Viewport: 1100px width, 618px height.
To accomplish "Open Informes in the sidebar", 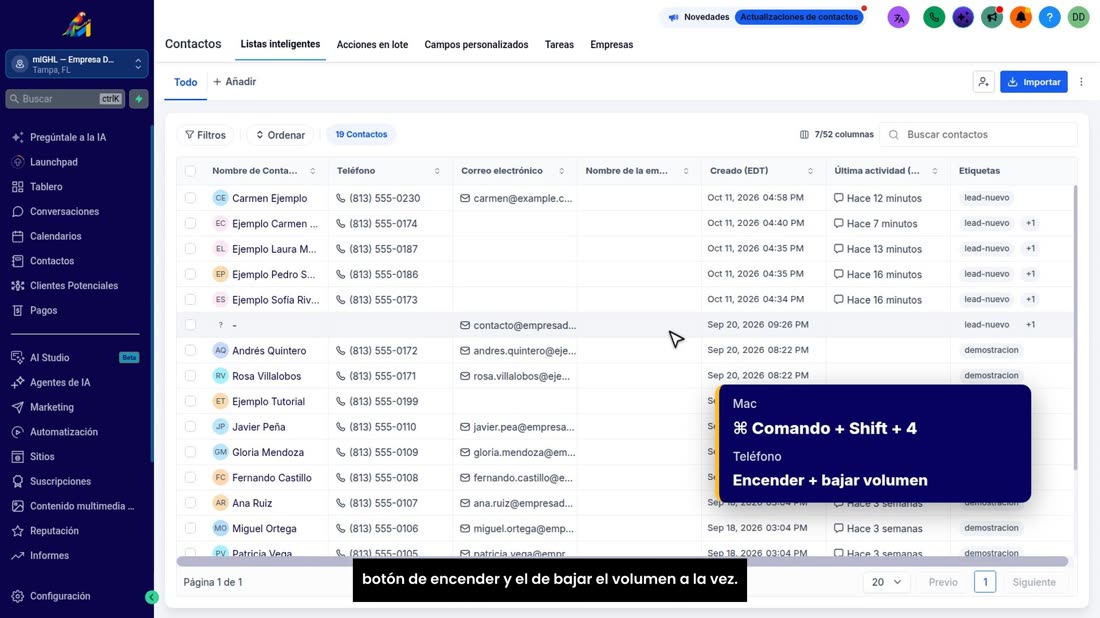I will (49, 555).
